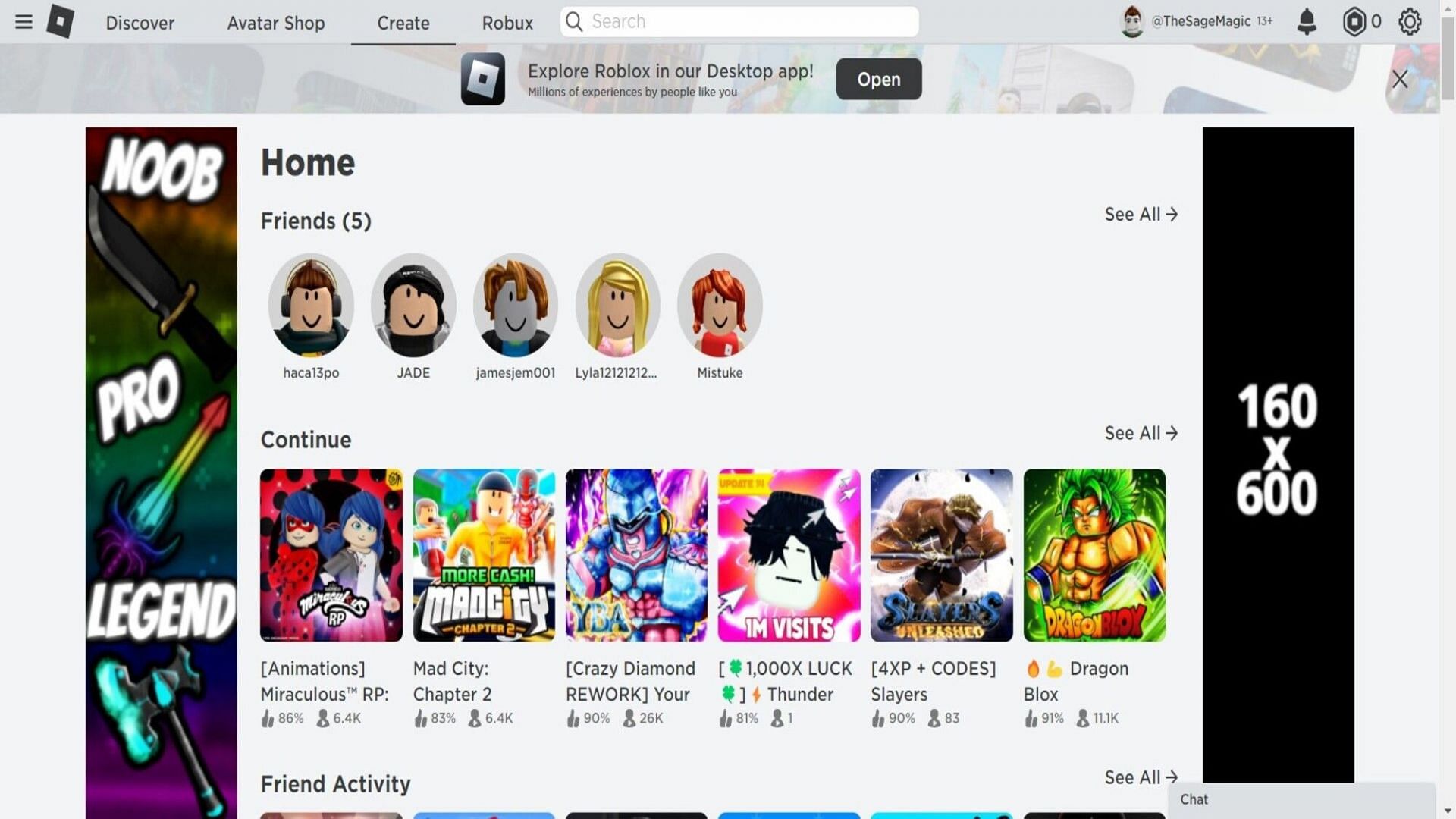Open Discover navigation menu item
The image size is (1456, 819).
click(140, 21)
